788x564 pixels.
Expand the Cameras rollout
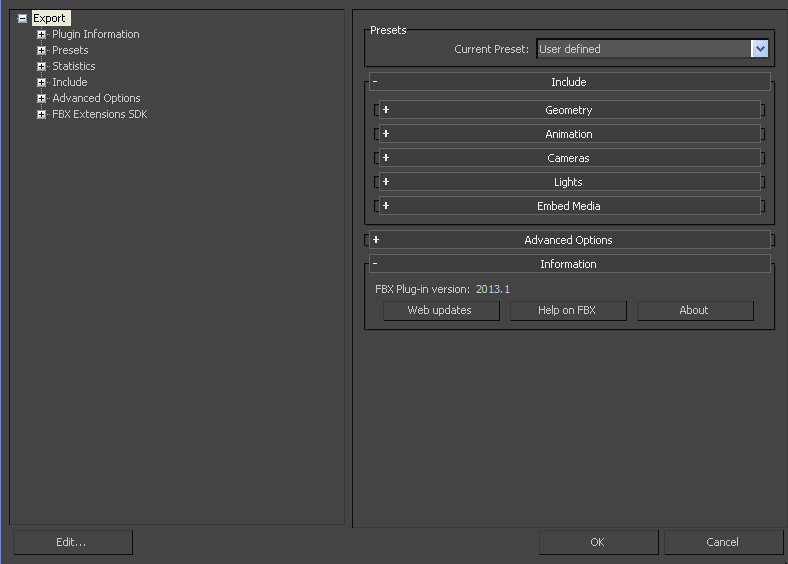pyautogui.click(x=568, y=158)
